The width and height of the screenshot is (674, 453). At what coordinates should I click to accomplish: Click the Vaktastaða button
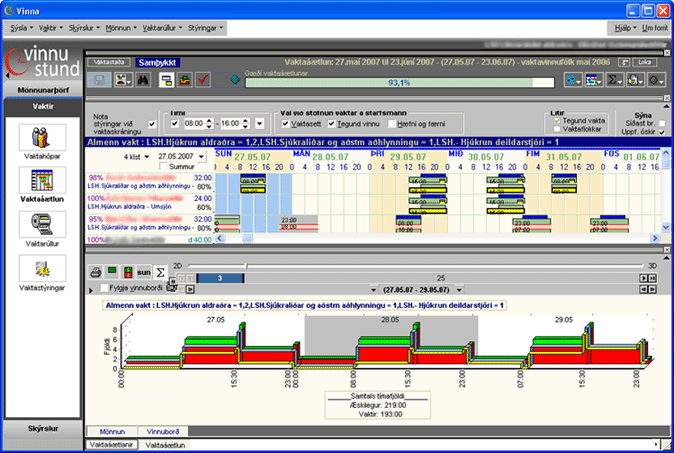(109, 63)
